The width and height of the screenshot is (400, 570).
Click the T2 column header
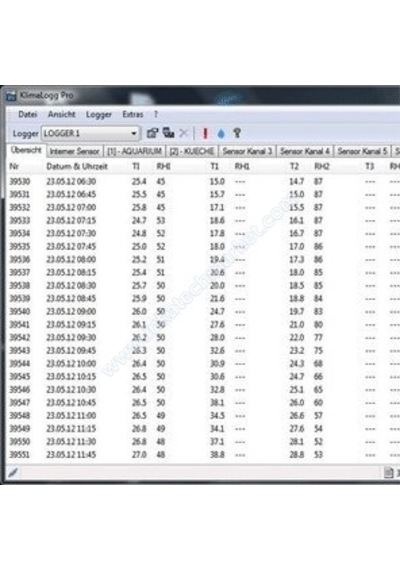coord(294,166)
